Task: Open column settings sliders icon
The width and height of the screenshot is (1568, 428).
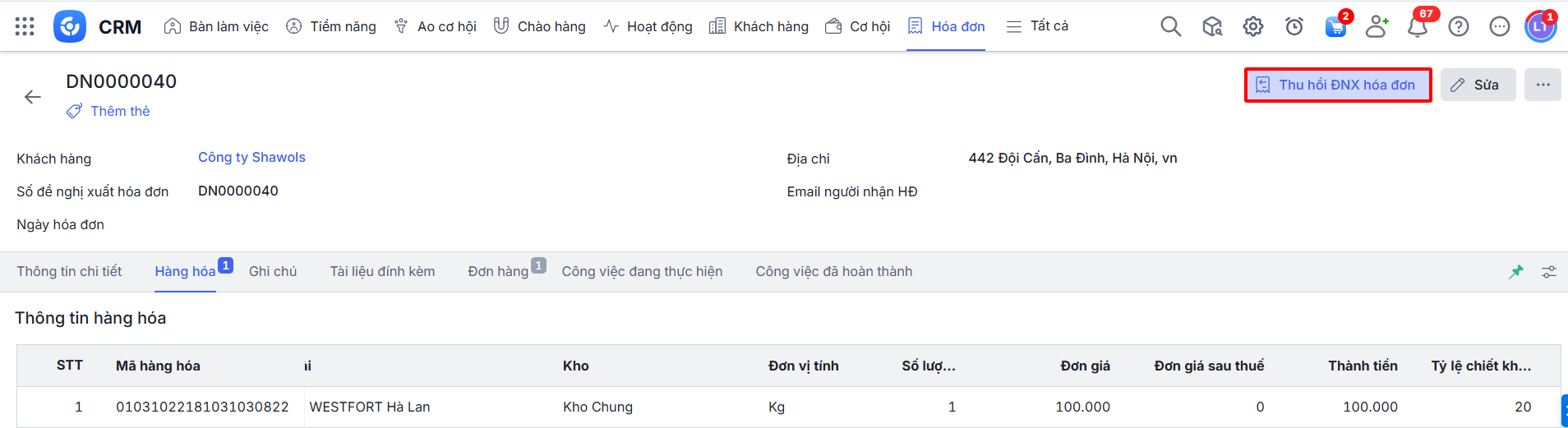Action: coord(1549,272)
